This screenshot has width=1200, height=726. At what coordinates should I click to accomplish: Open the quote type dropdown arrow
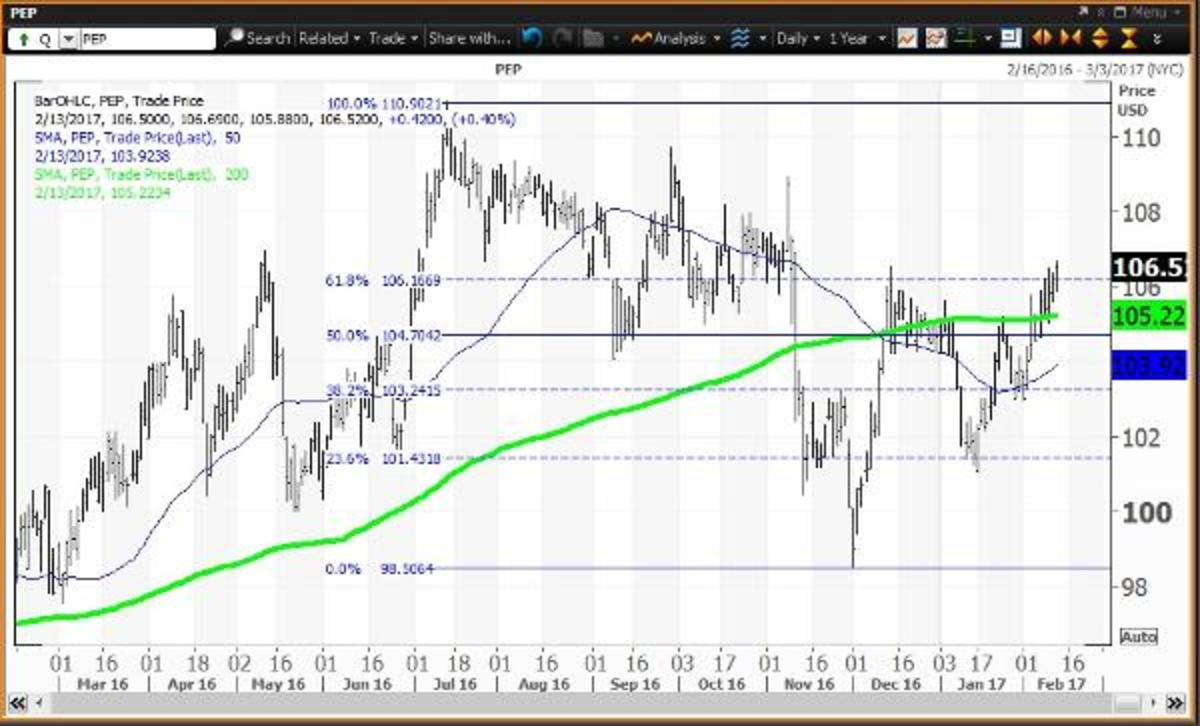click(68, 39)
